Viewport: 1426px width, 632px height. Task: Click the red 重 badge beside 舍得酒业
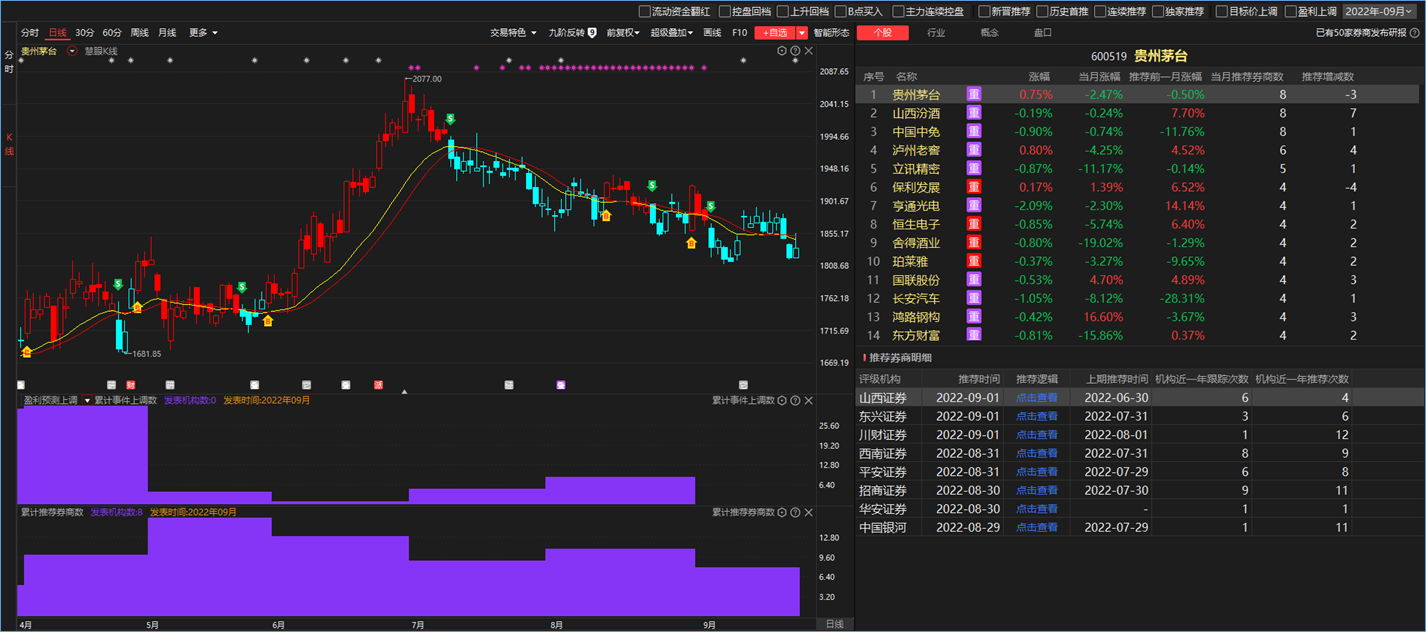tap(974, 242)
